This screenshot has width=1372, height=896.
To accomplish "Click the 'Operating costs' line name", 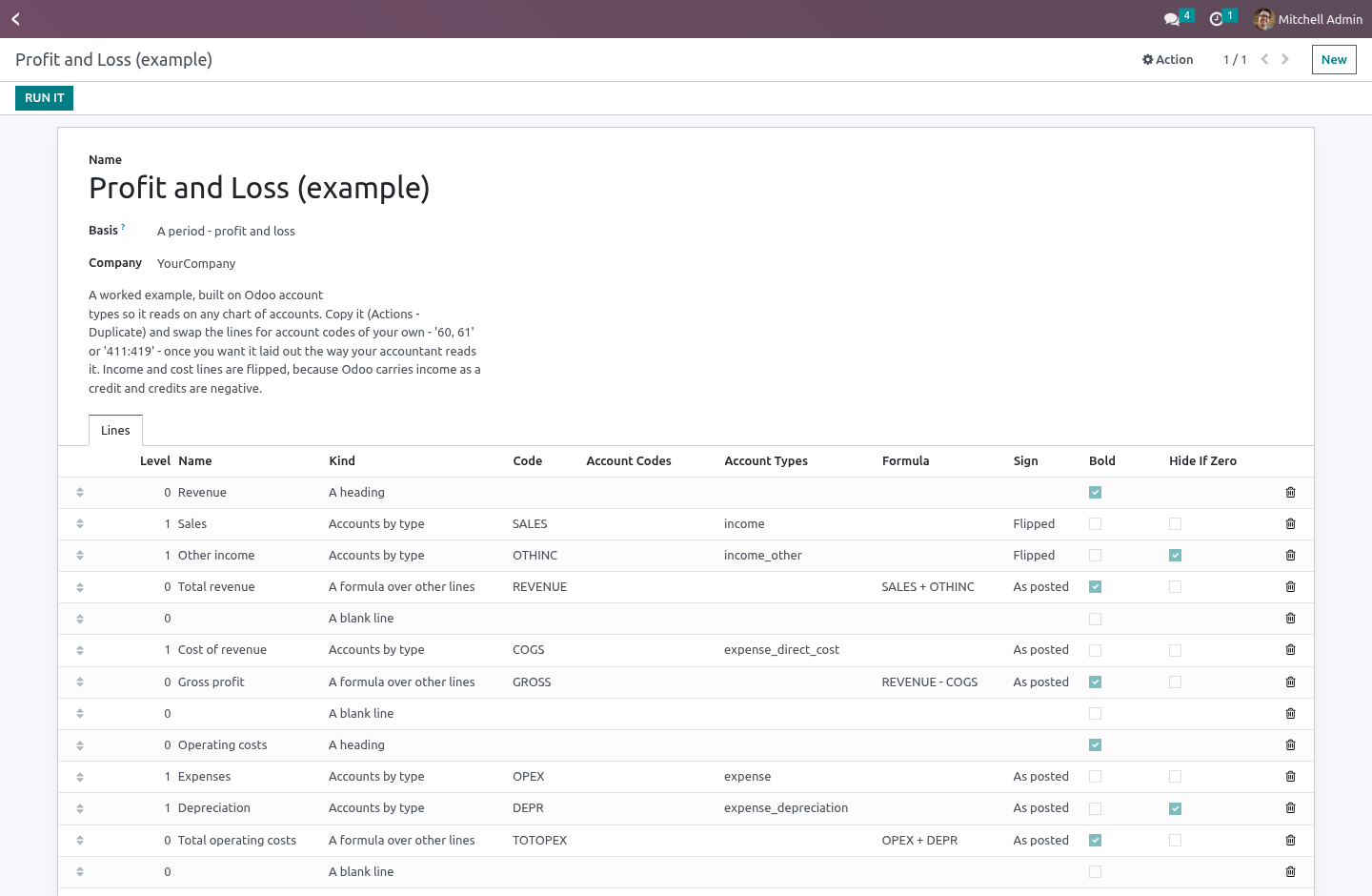I will tap(222, 745).
